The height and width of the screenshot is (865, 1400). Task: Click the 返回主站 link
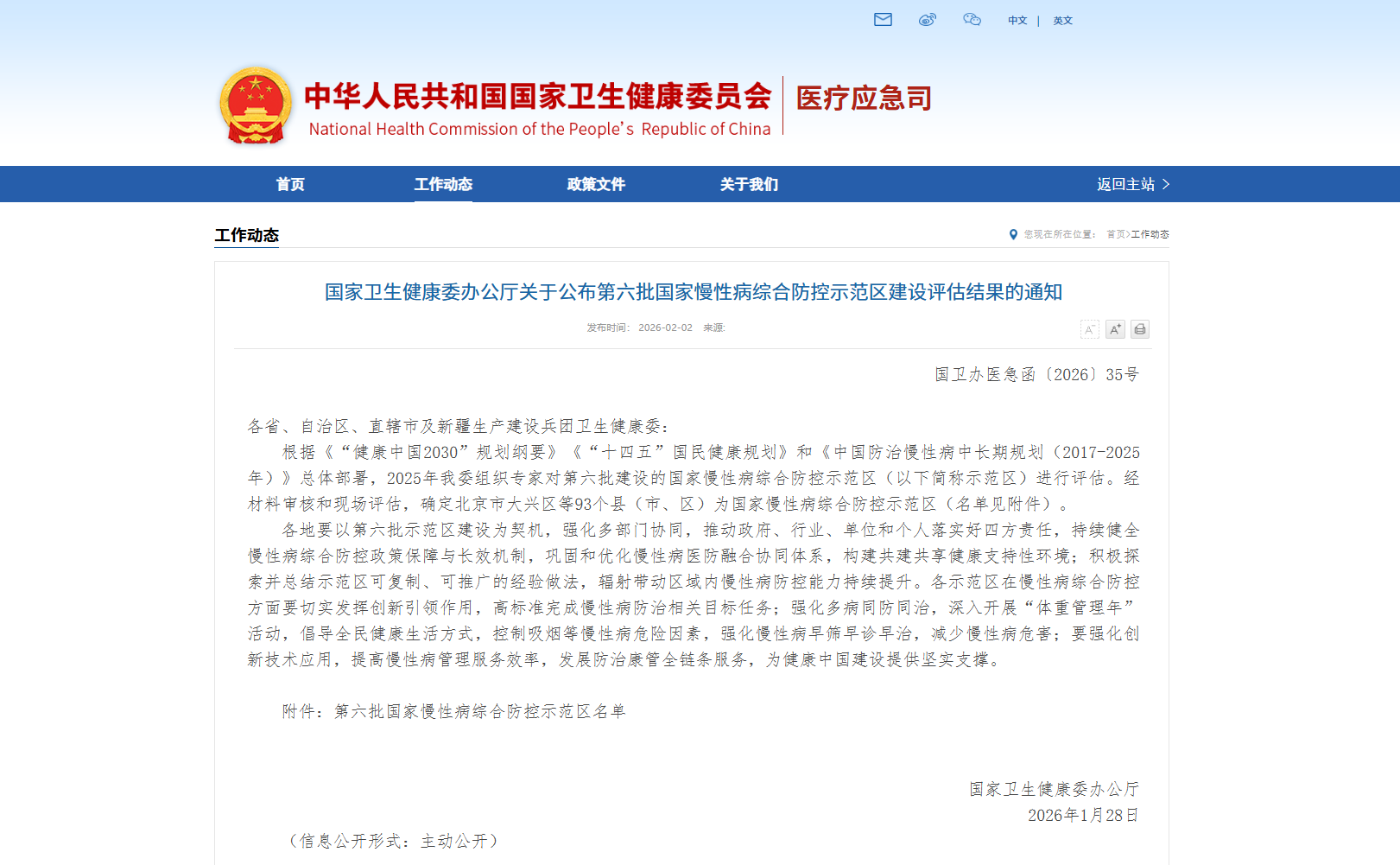(x=1125, y=184)
